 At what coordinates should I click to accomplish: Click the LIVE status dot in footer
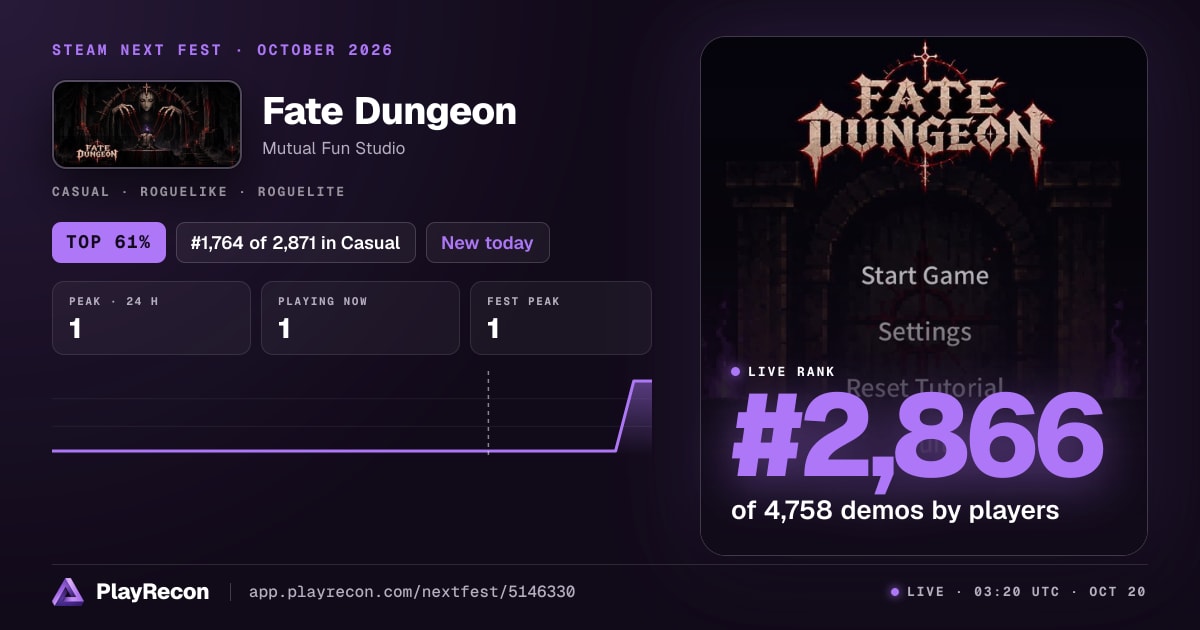895,592
